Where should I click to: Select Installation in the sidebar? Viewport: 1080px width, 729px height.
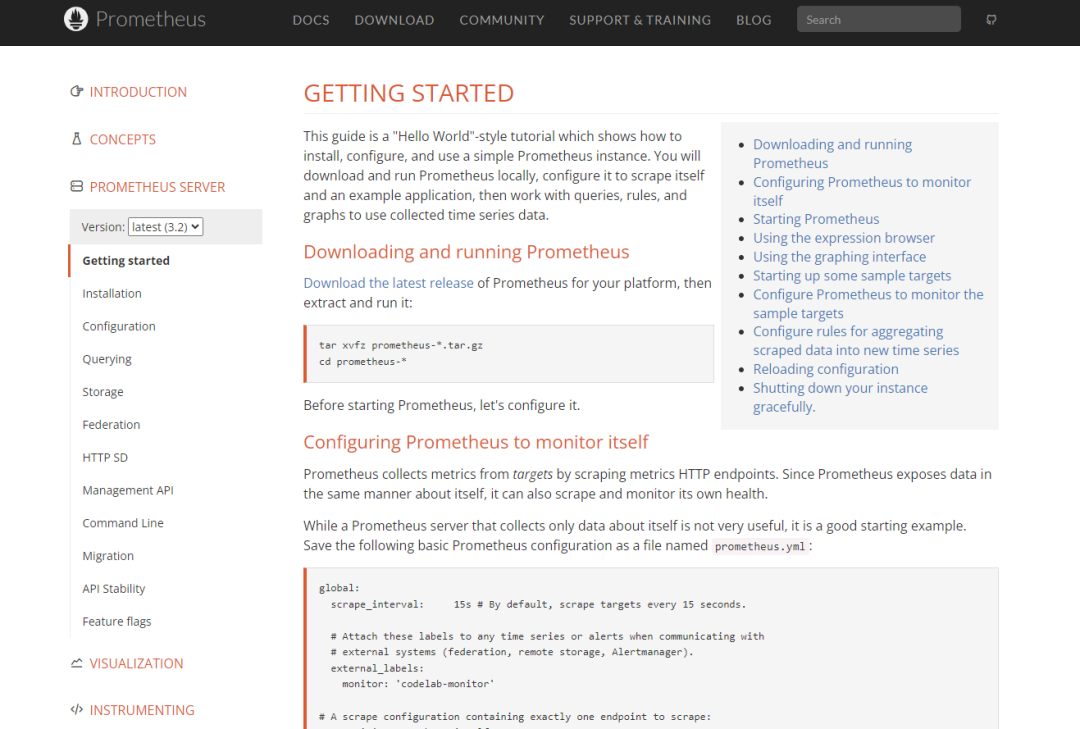(x=112, y=294)
